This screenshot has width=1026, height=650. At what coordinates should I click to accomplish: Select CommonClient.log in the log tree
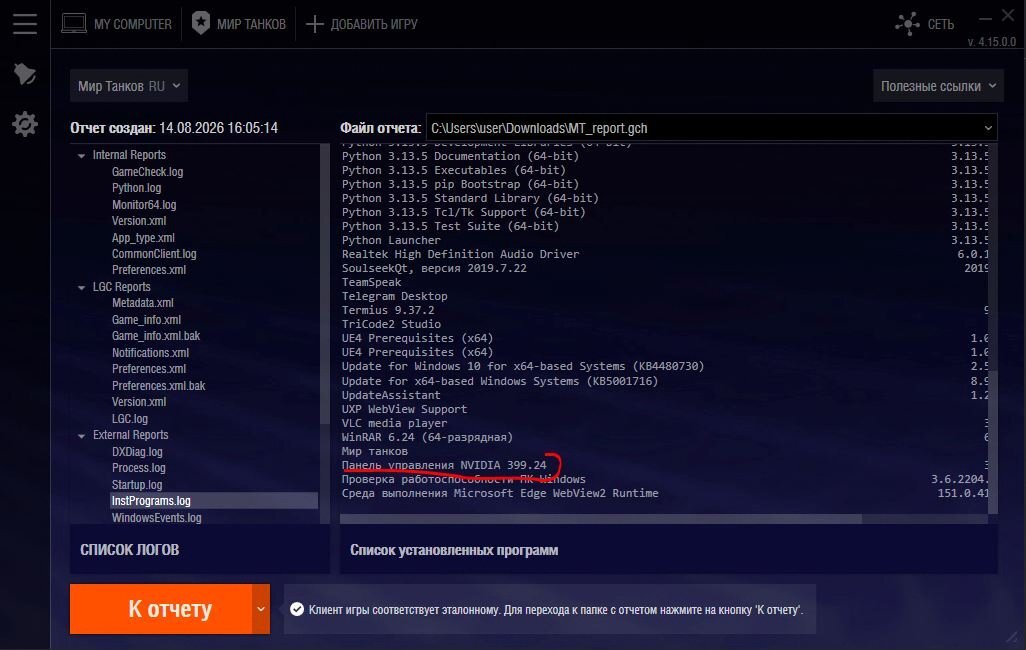point(154,253)
